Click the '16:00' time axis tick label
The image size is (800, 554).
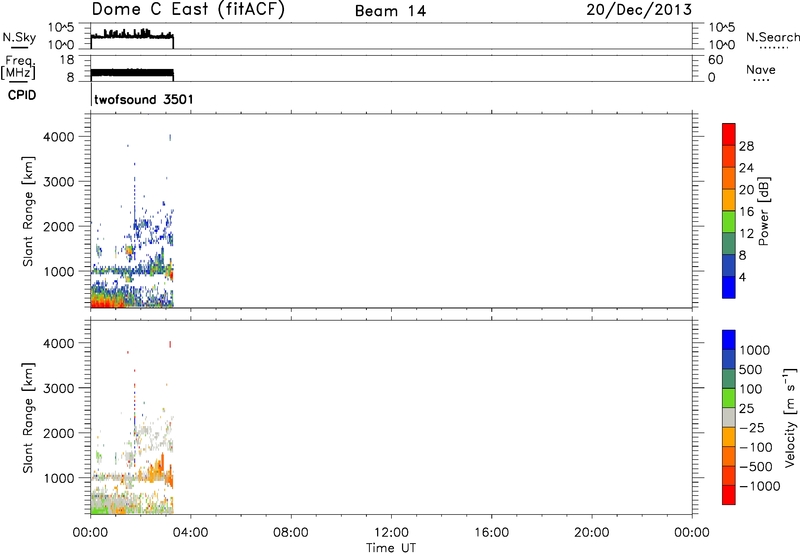[x=491, y=533]
